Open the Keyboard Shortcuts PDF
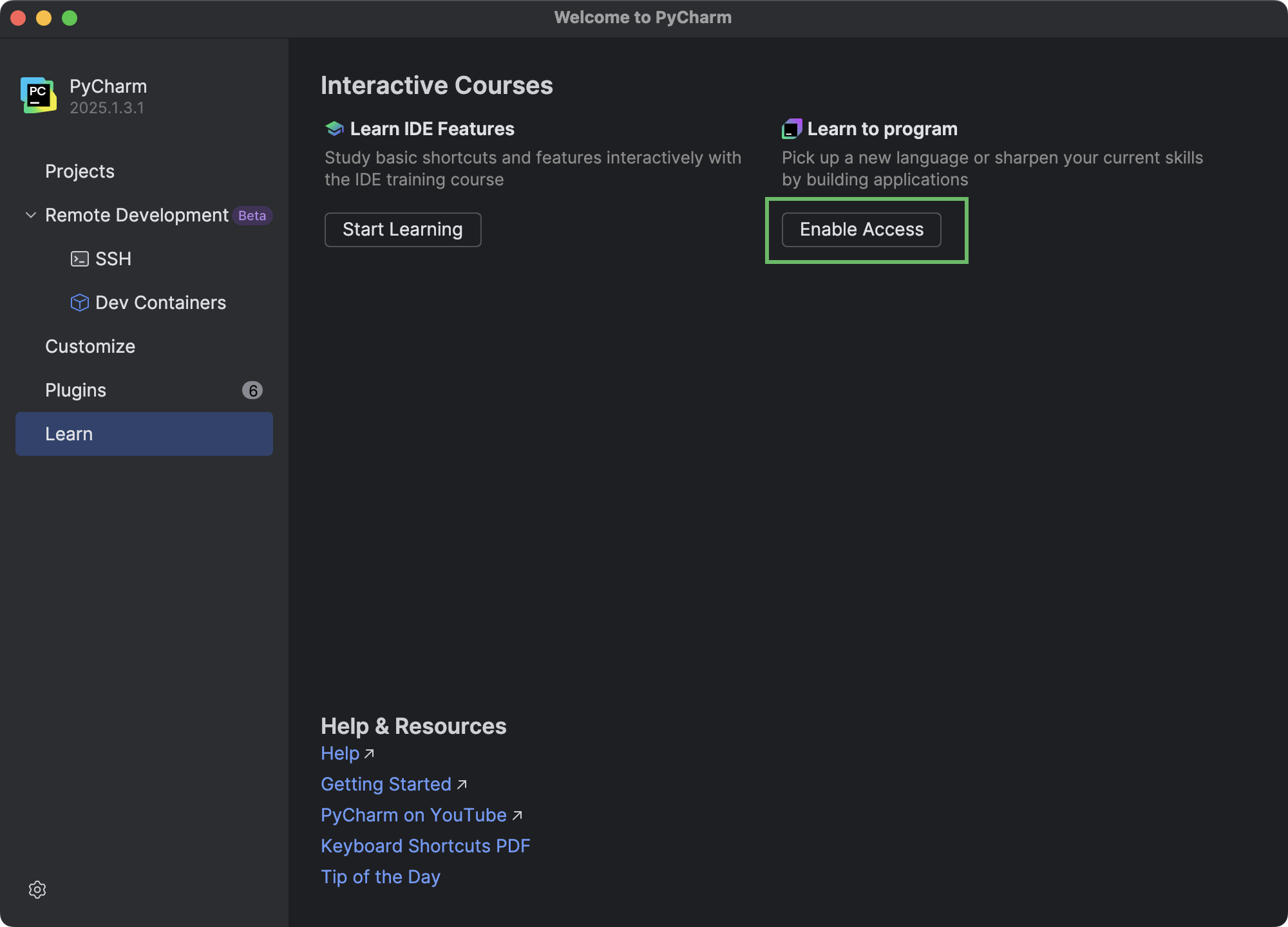 point(425,846)
